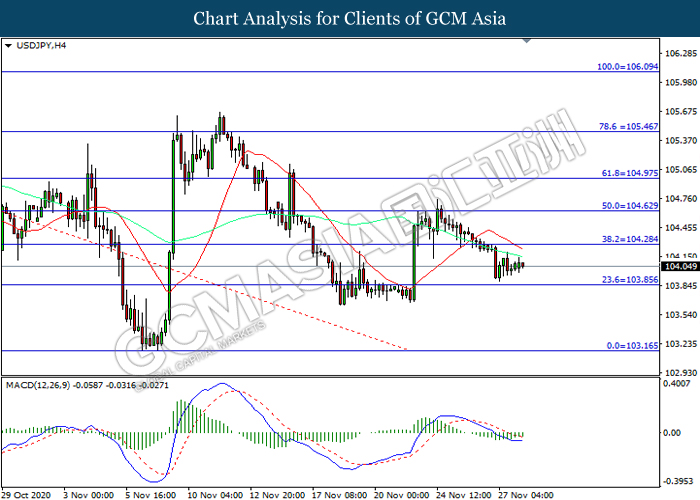Click the triangle icon beside USDJPY,H4
This screenshot has width=700, height=500.
click(8, 46)
